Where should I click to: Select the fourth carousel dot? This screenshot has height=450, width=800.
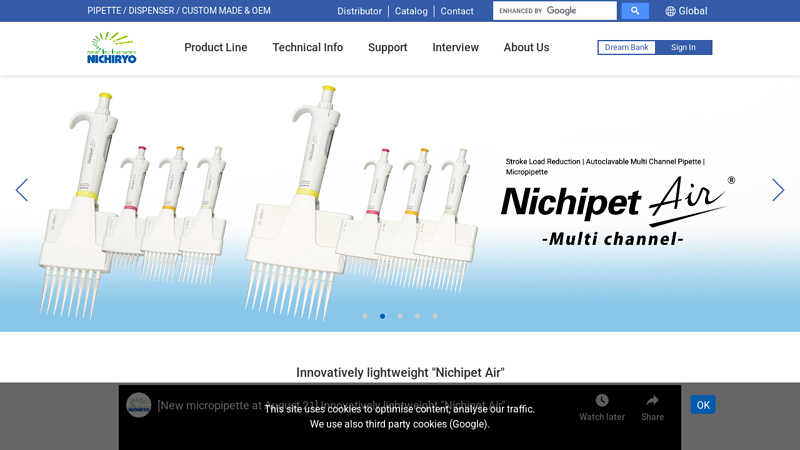tap(417, 316)
